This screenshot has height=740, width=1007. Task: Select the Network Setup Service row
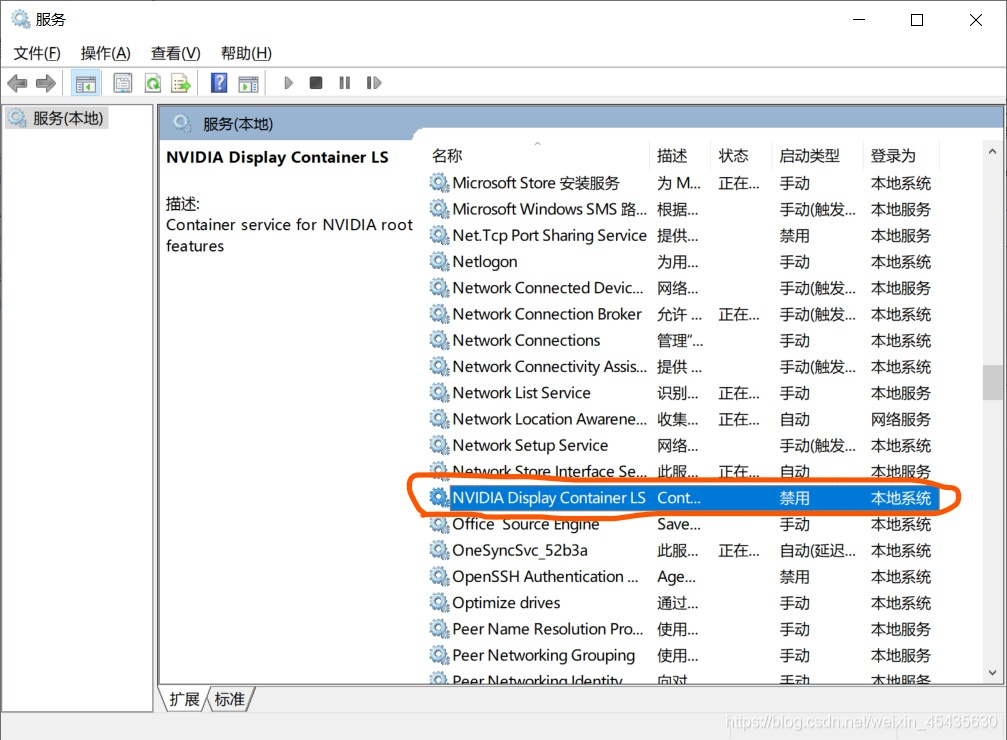(683, 445)
